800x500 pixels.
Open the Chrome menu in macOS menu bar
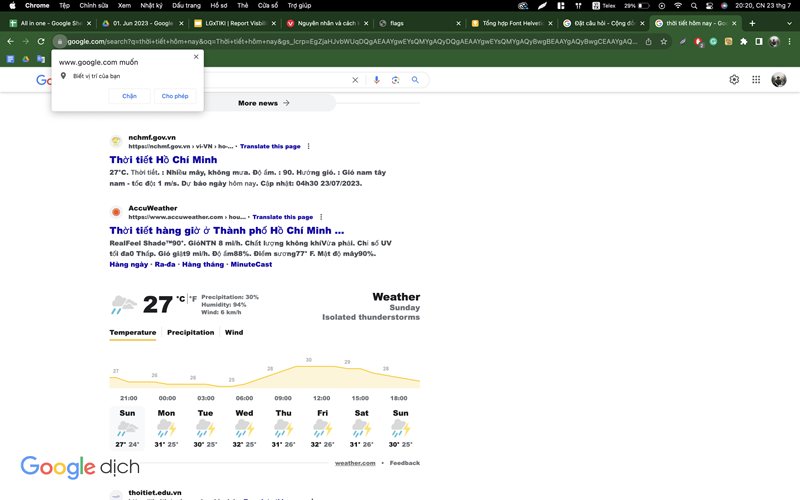(37, 6)
